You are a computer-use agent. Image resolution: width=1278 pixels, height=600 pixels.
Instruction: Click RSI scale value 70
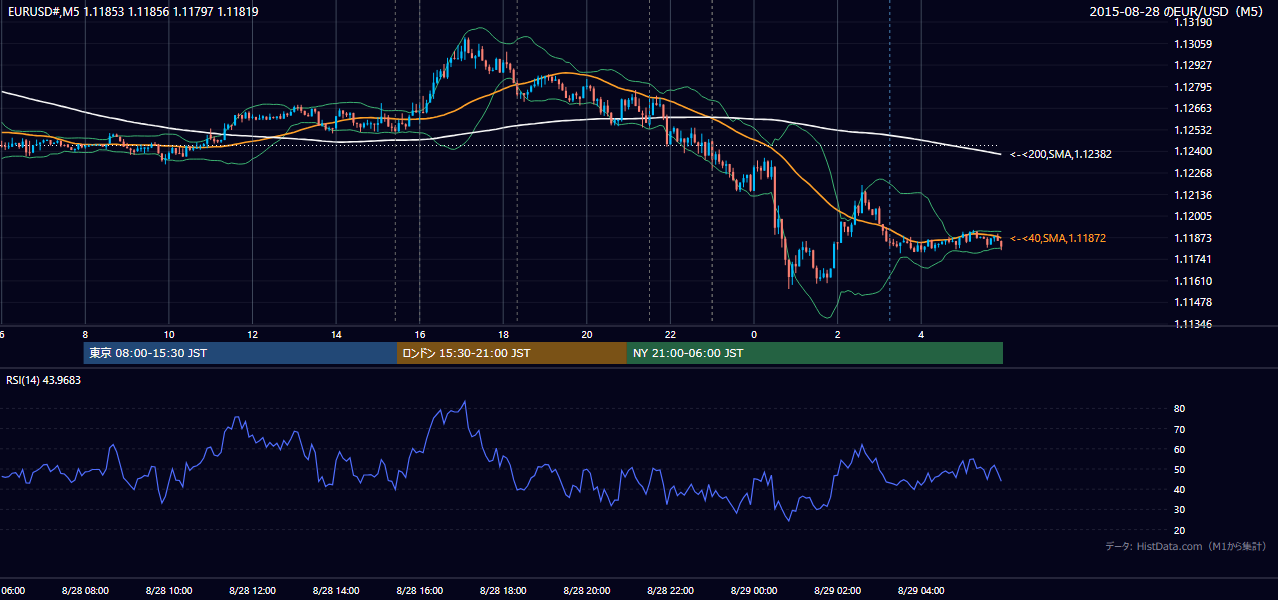tap(1180, 429)
